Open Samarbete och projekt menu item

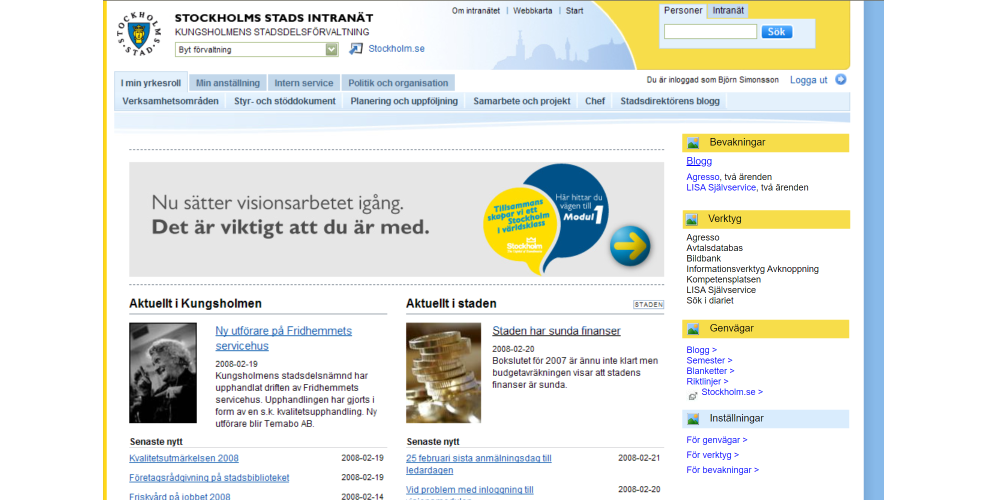pos(522,101)
